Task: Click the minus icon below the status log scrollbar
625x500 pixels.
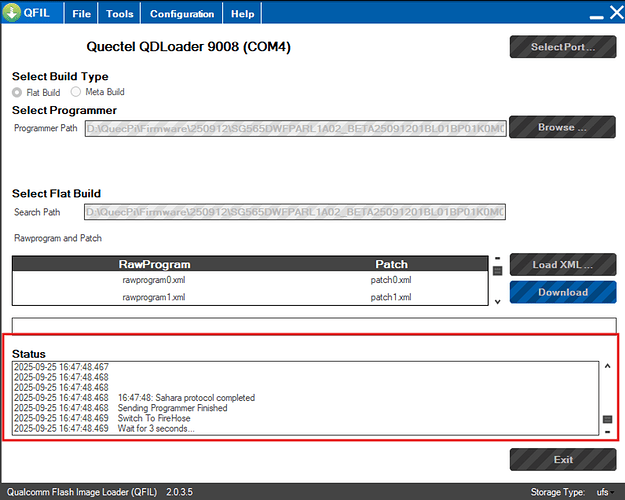Action: tap(607, 432)
